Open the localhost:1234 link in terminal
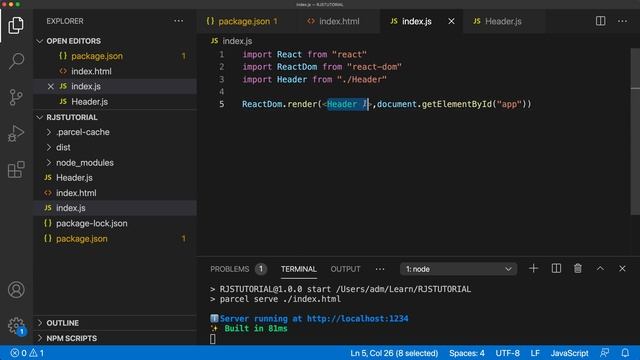Image resolution: width=640 pixels, height=360 pixels. (x=358, y=318)
